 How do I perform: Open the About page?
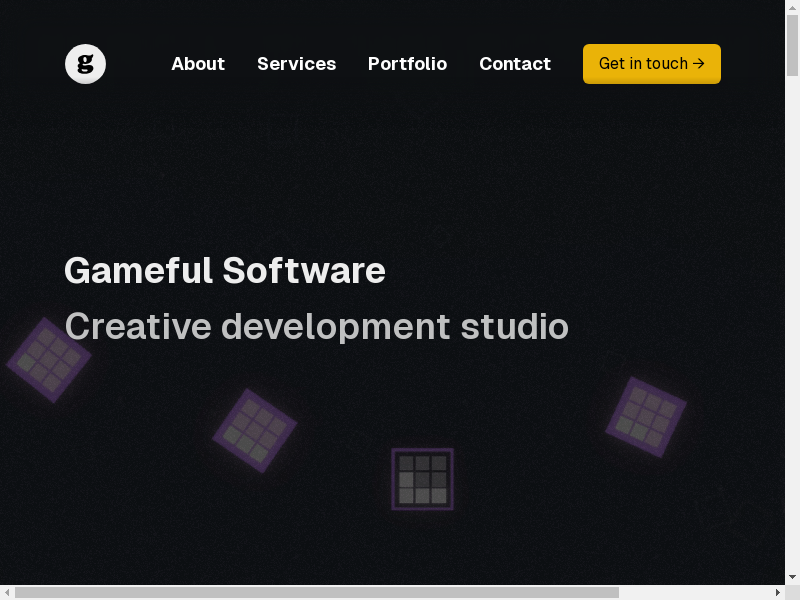coord(198,64)
